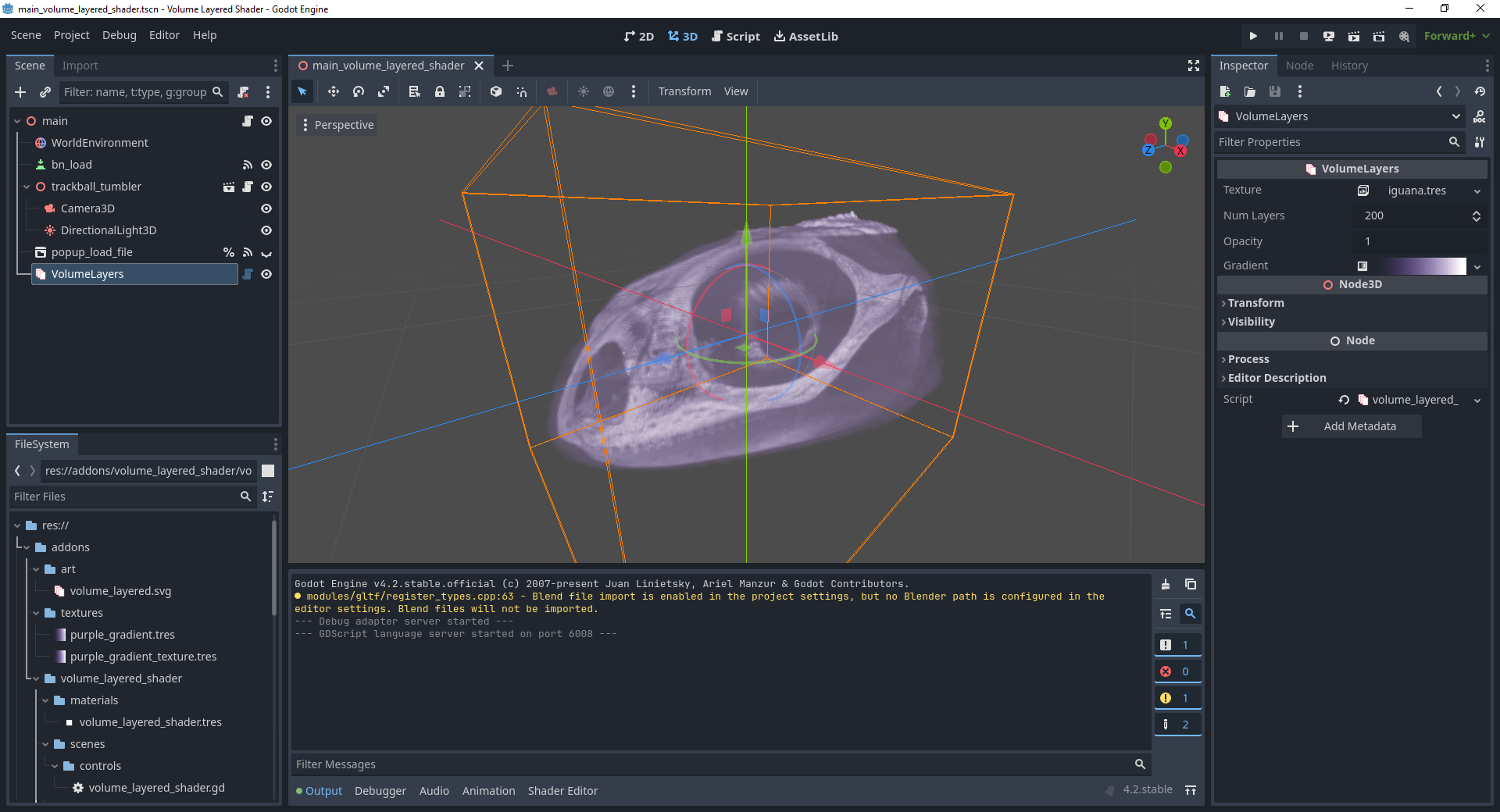1500x812 pixels.
Task: Collapse trackball_tumbler children
Action: pos(27,187)
